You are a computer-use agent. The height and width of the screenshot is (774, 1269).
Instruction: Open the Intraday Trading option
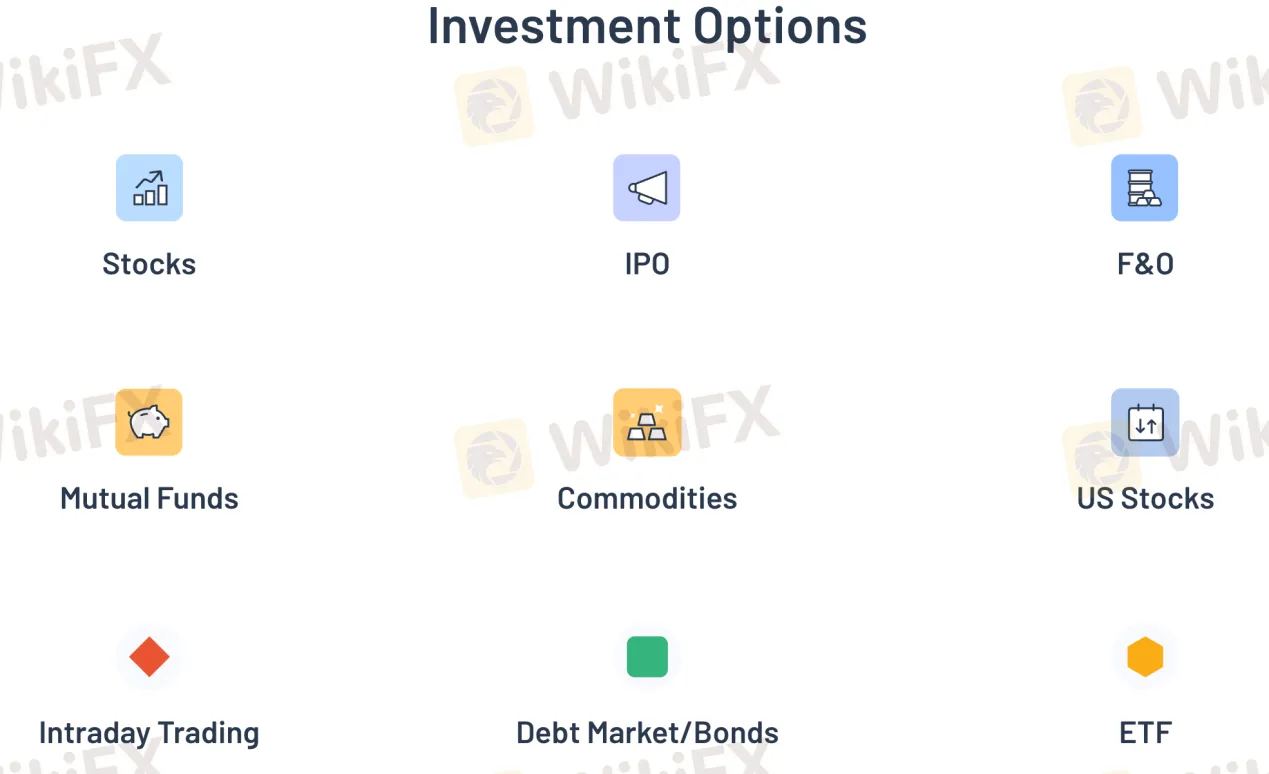point(149,732)
